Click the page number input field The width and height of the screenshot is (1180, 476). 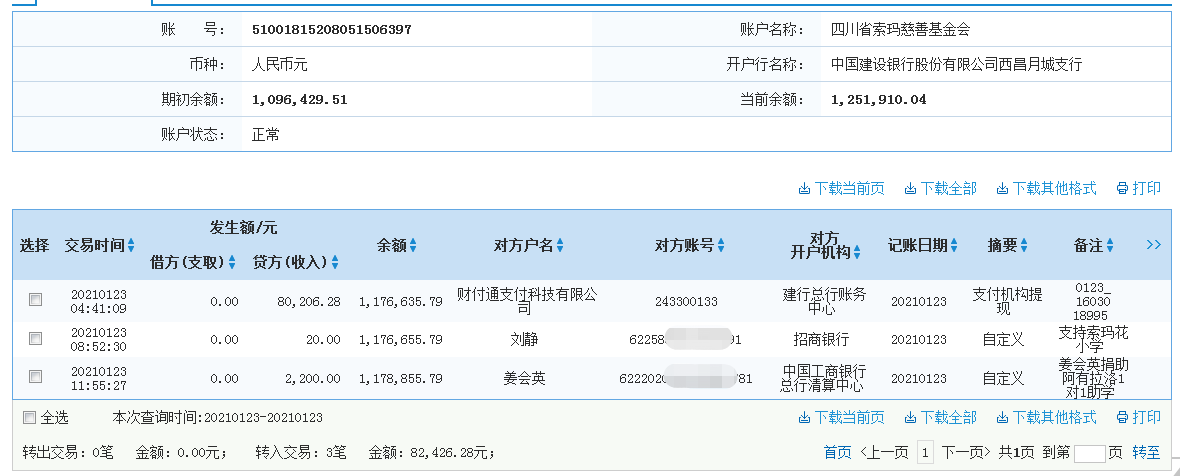[x=1088, y=454]
